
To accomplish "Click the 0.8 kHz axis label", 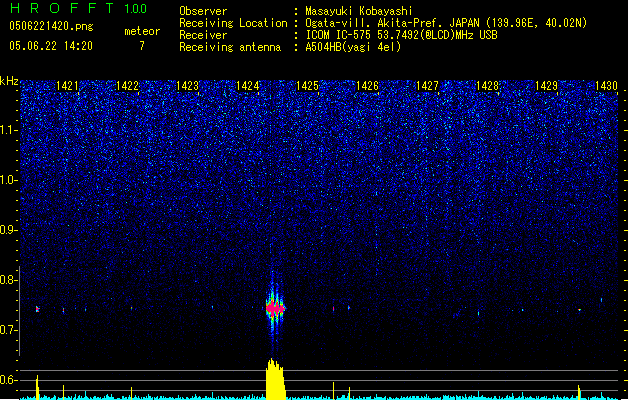I will coord(8,280).
